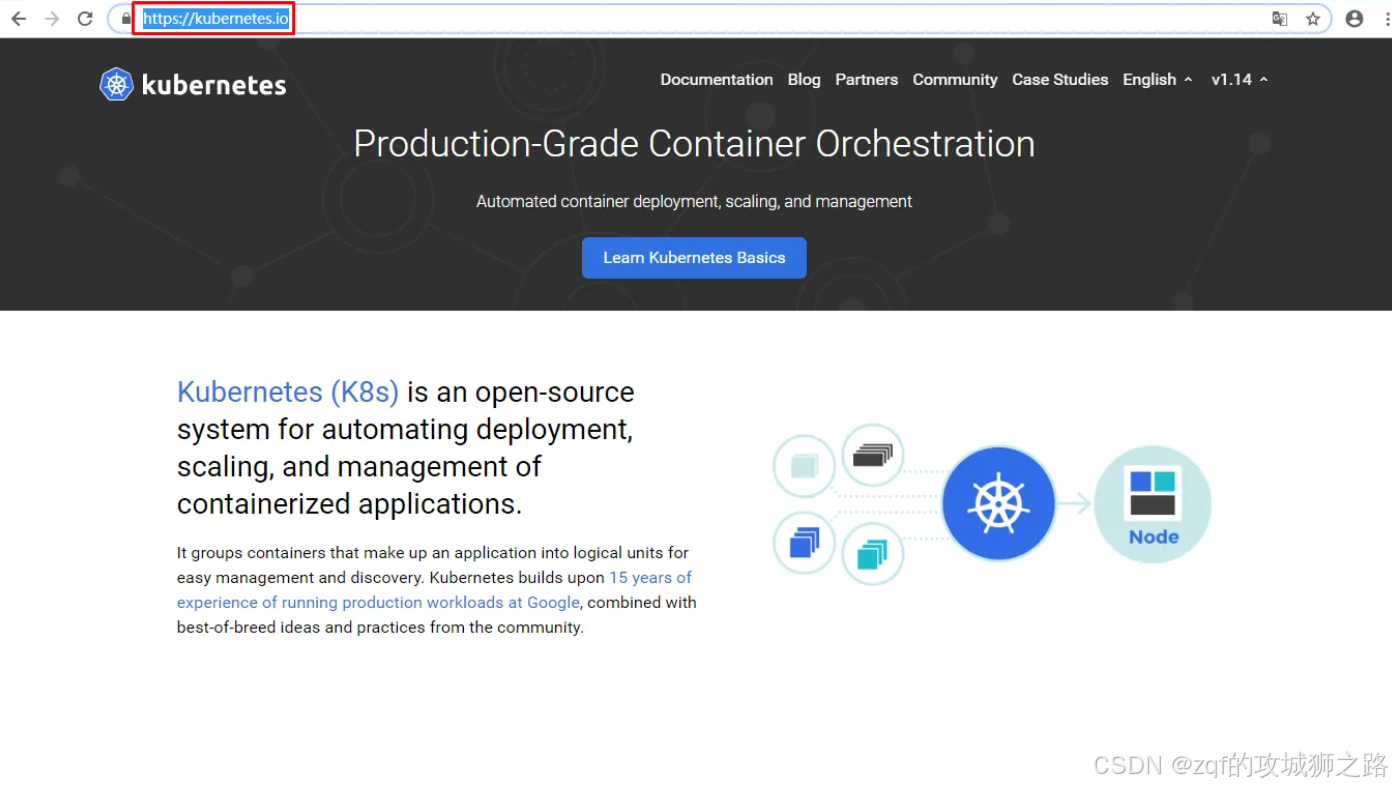Click the translate page icon
1392x788 pixels.
click(x=1279, y=19)
